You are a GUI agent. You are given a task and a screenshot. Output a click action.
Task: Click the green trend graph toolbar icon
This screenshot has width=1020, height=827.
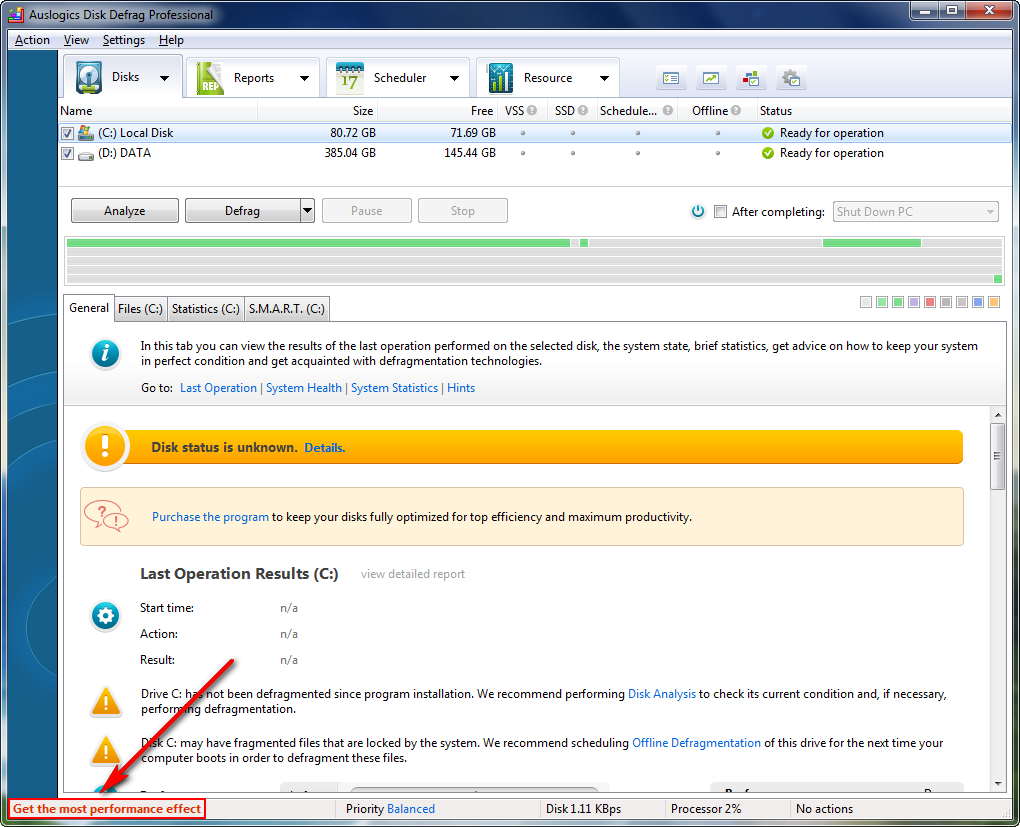(x=711, y=79)
